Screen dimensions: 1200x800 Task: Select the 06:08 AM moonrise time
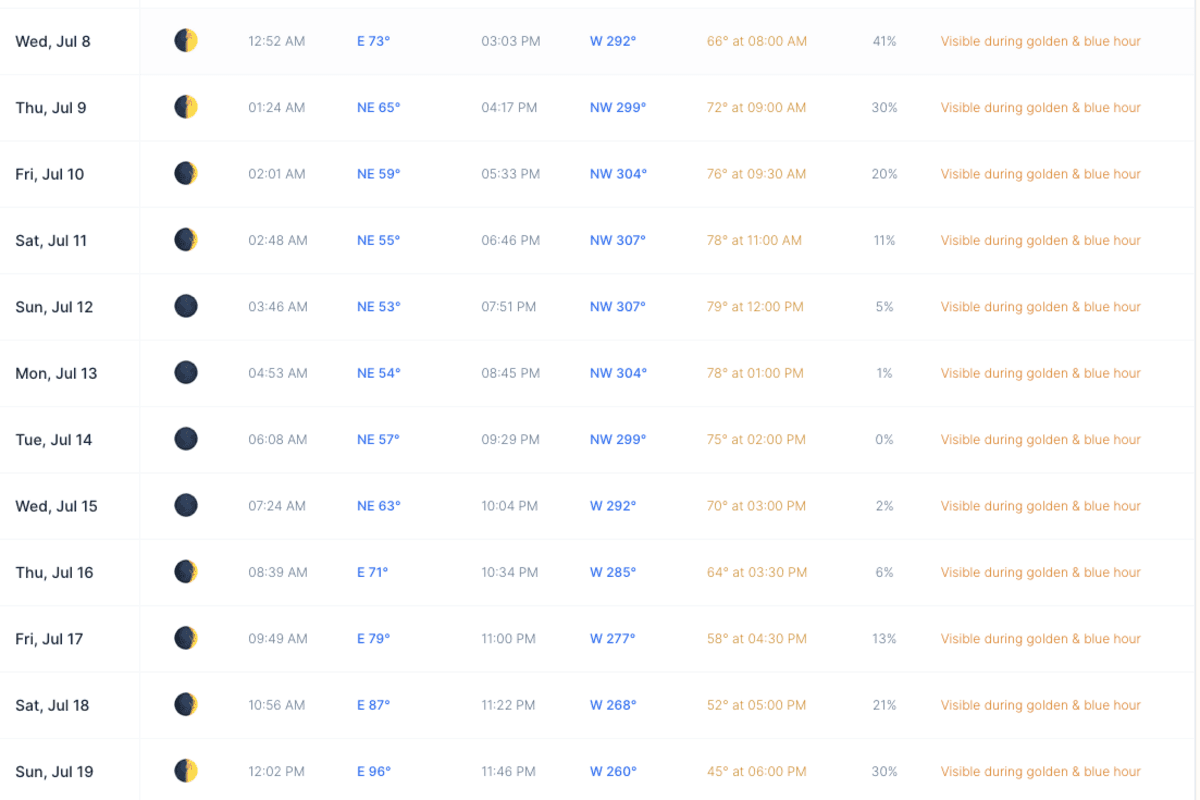click(277, 439)
